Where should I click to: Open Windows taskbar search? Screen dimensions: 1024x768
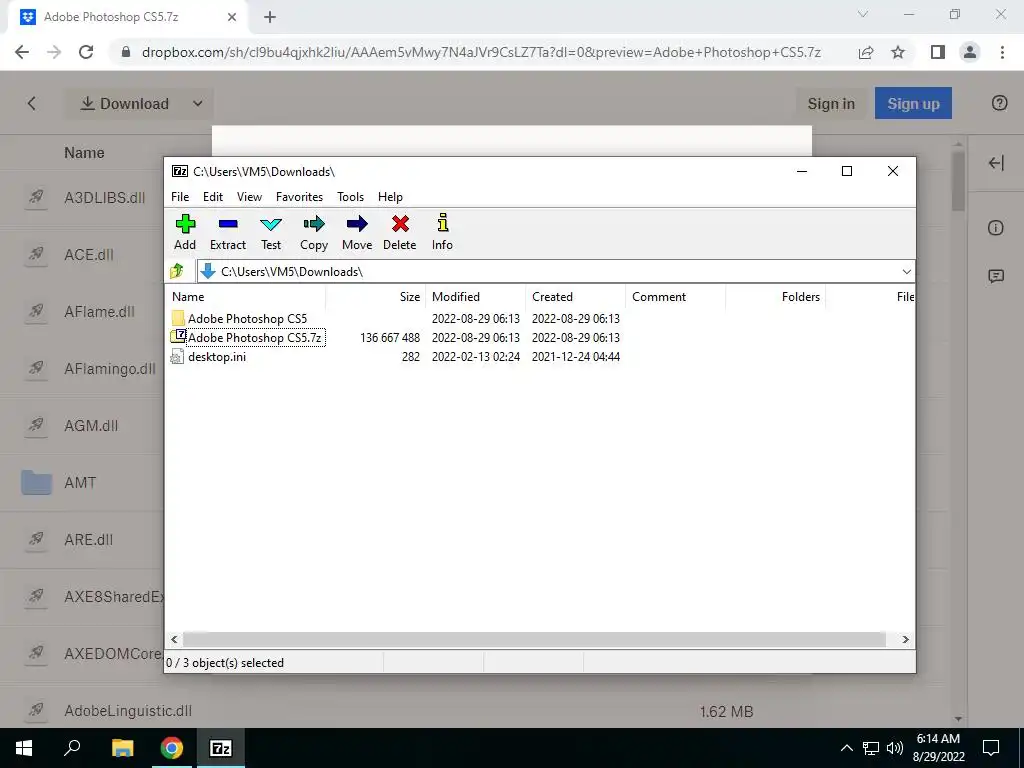72,748
